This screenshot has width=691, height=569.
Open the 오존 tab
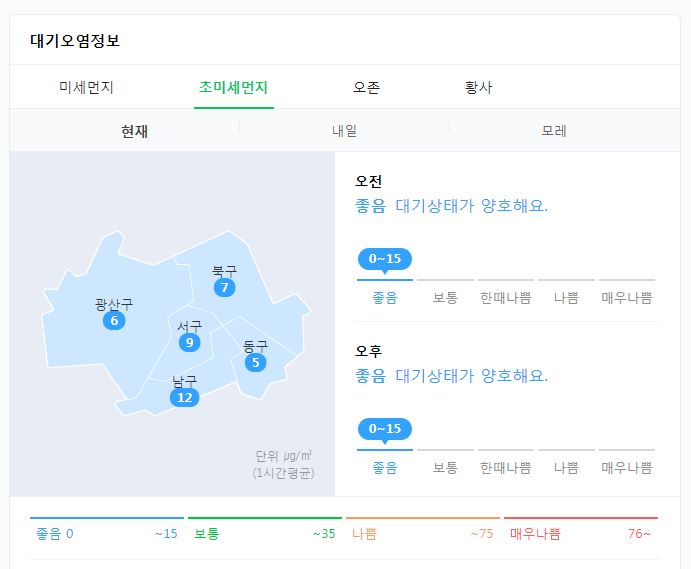[367, 87]
